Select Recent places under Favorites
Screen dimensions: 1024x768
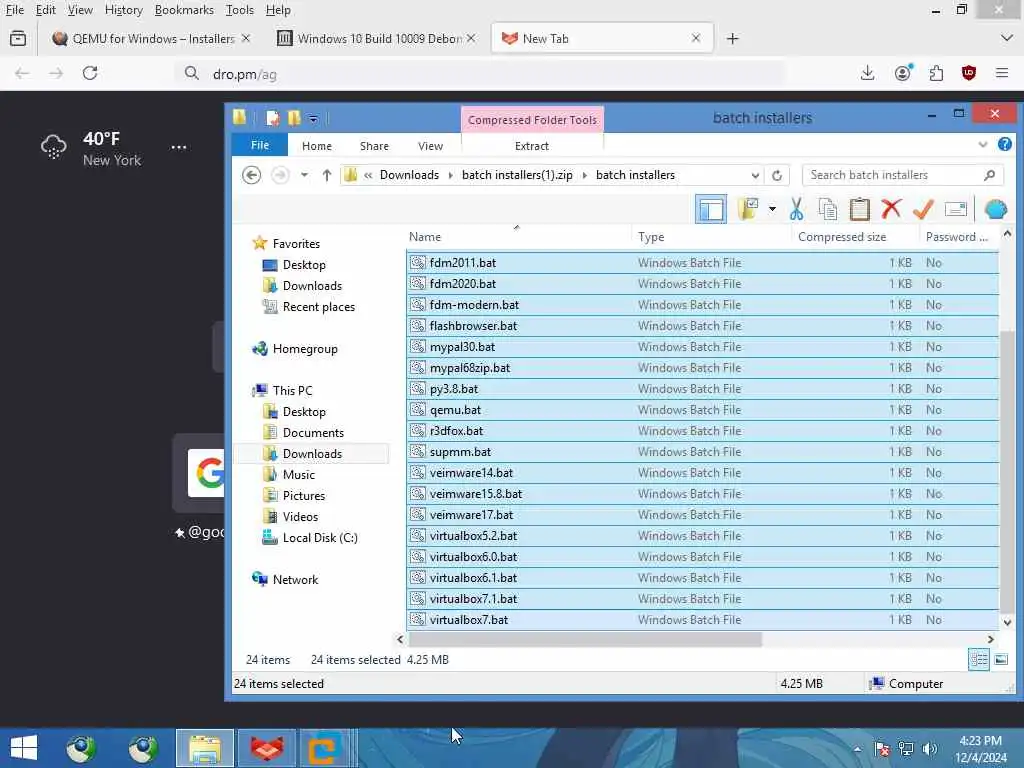[319, 307]
